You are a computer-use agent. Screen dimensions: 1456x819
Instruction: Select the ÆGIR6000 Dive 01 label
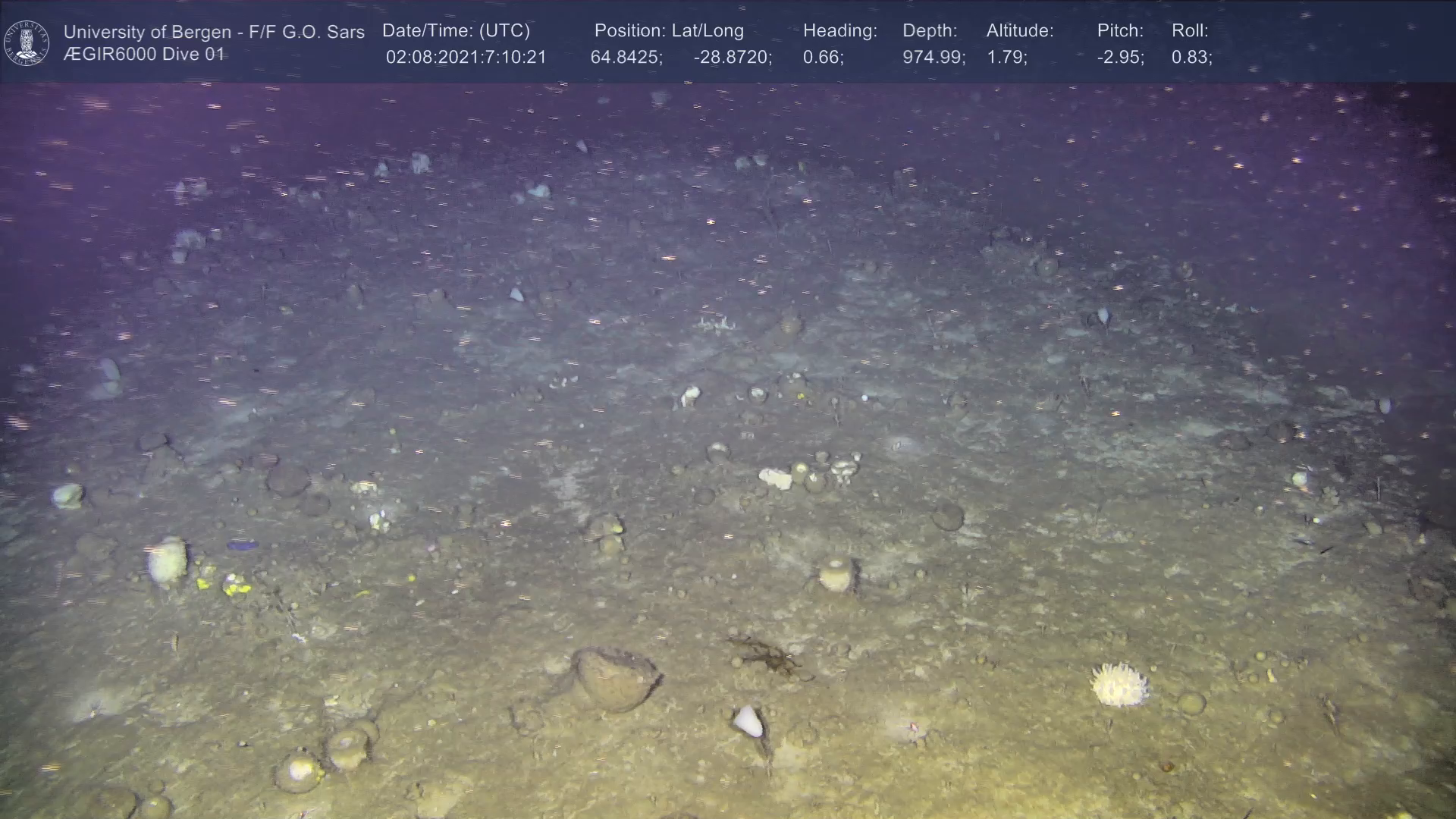point(144,55)
